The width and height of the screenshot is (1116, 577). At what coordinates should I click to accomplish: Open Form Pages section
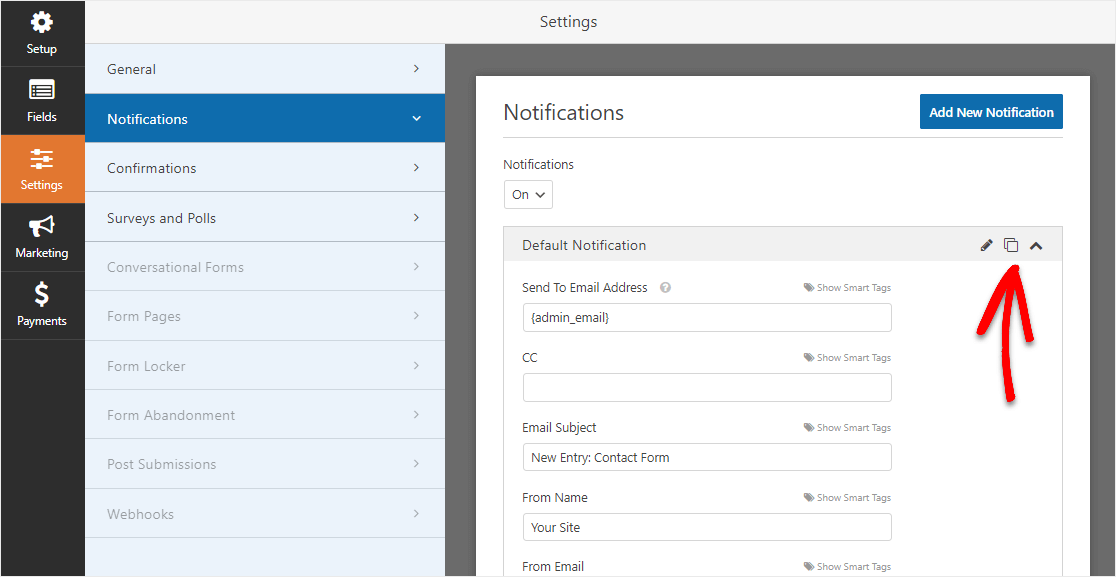coord(265,316)
